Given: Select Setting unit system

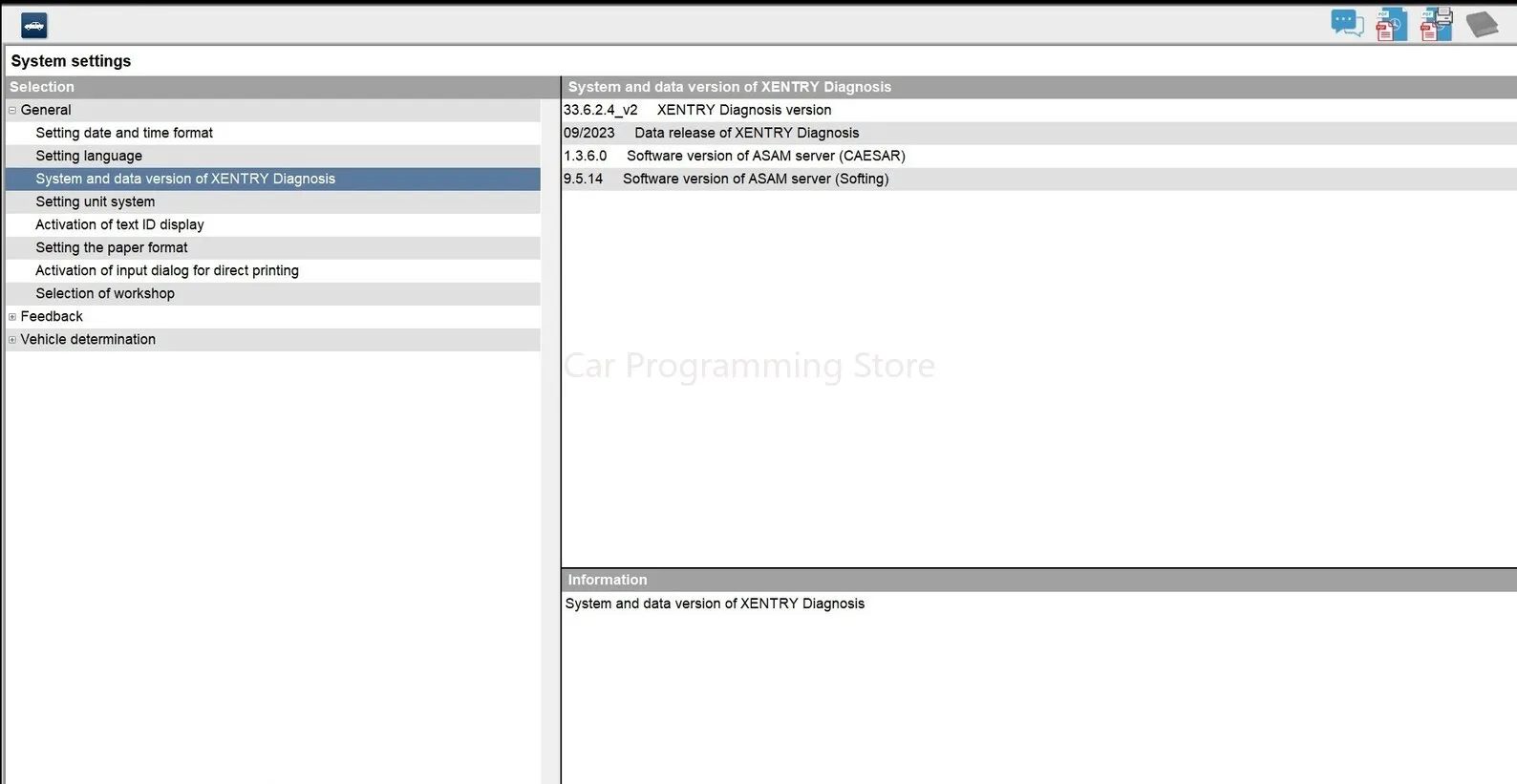Looking at the screenshot, I should [273, 201].
